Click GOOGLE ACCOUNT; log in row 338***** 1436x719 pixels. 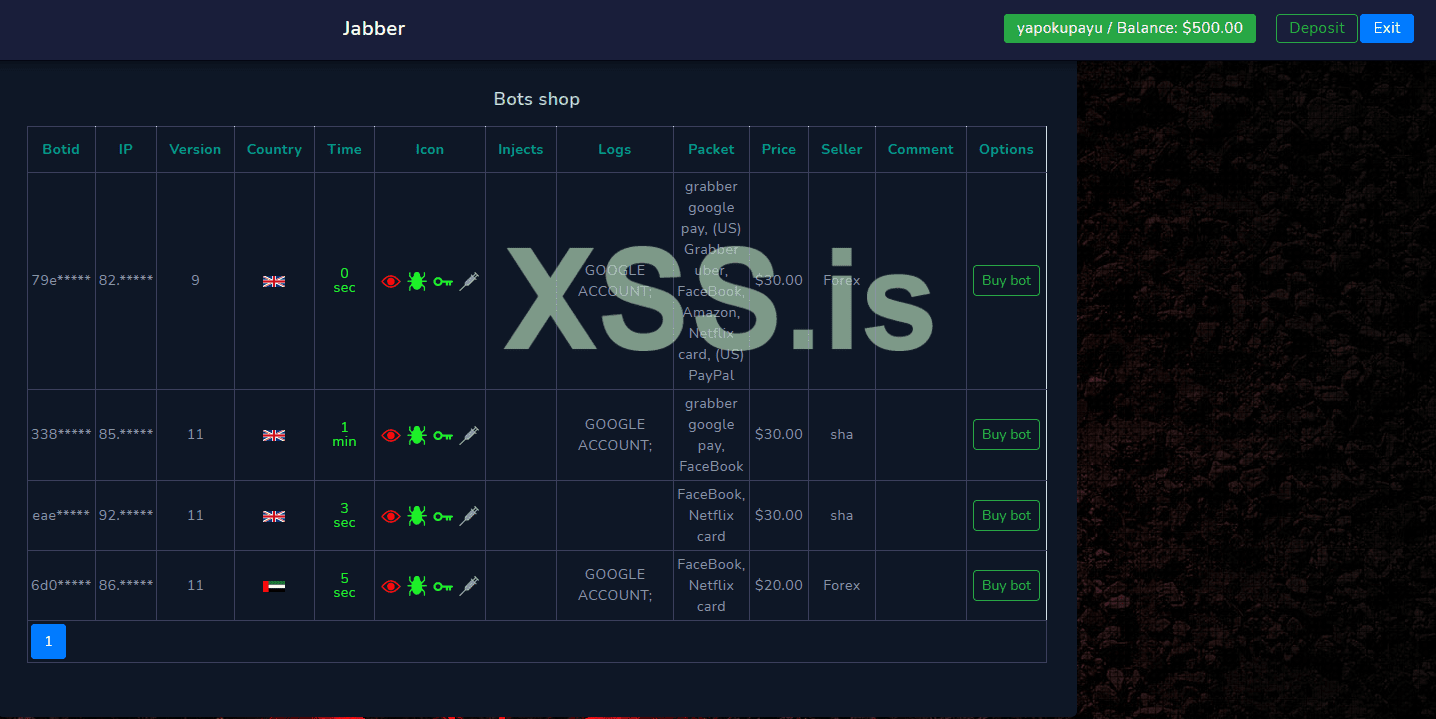tap(615, 435)
